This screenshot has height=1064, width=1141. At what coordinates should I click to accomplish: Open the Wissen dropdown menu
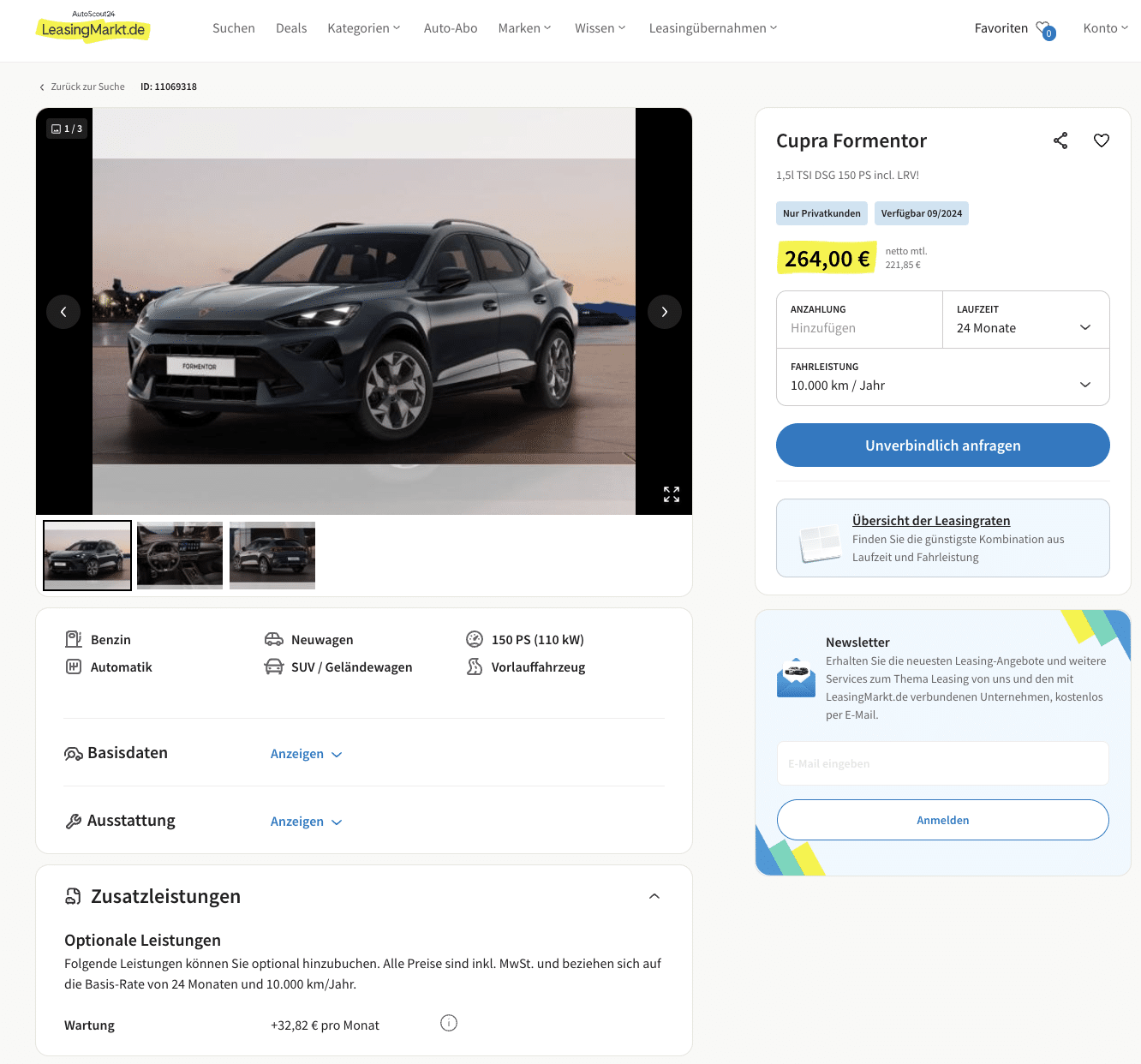tap(600, 28)
